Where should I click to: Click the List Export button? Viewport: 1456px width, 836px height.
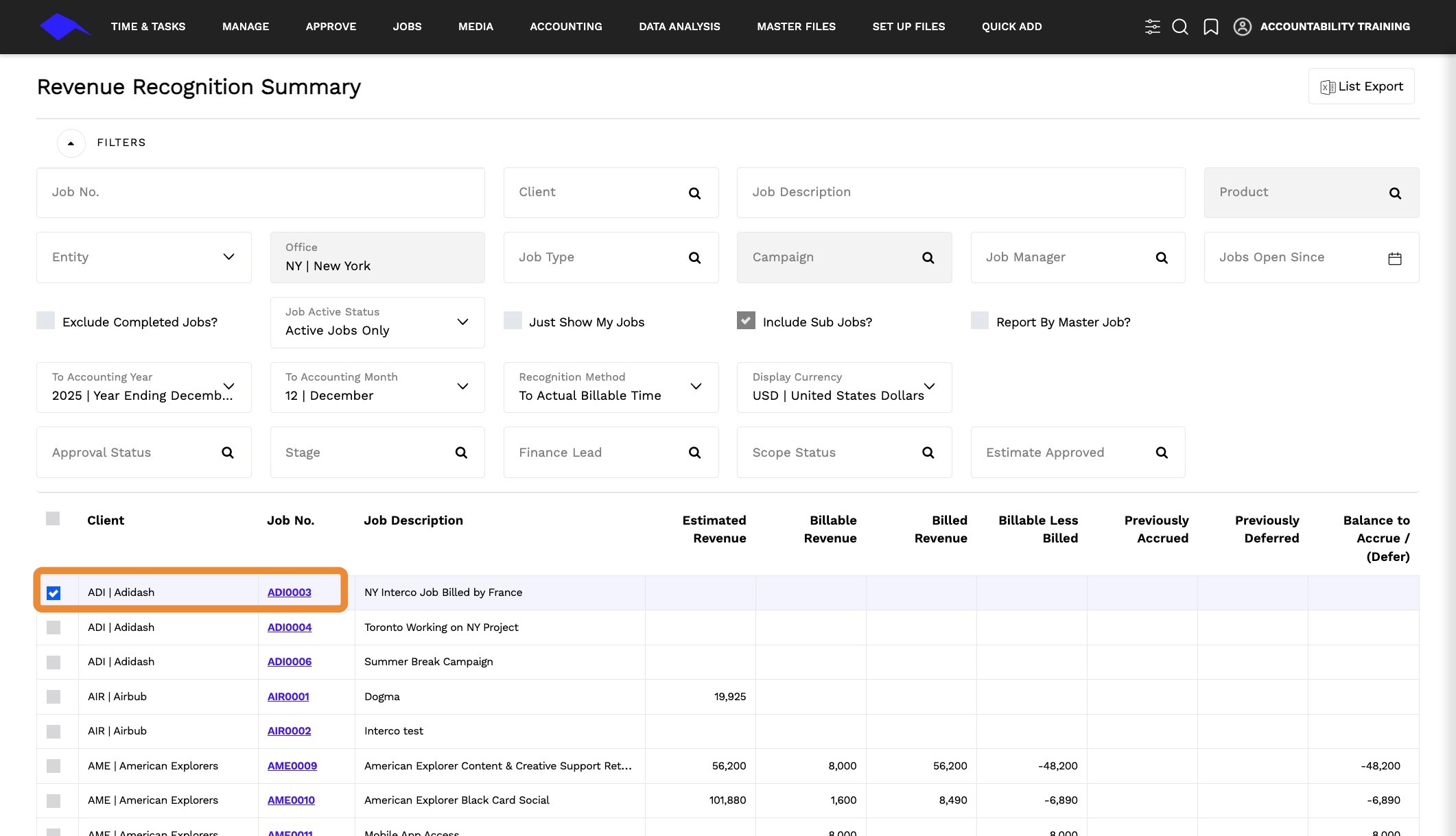tap(1361, 86)
